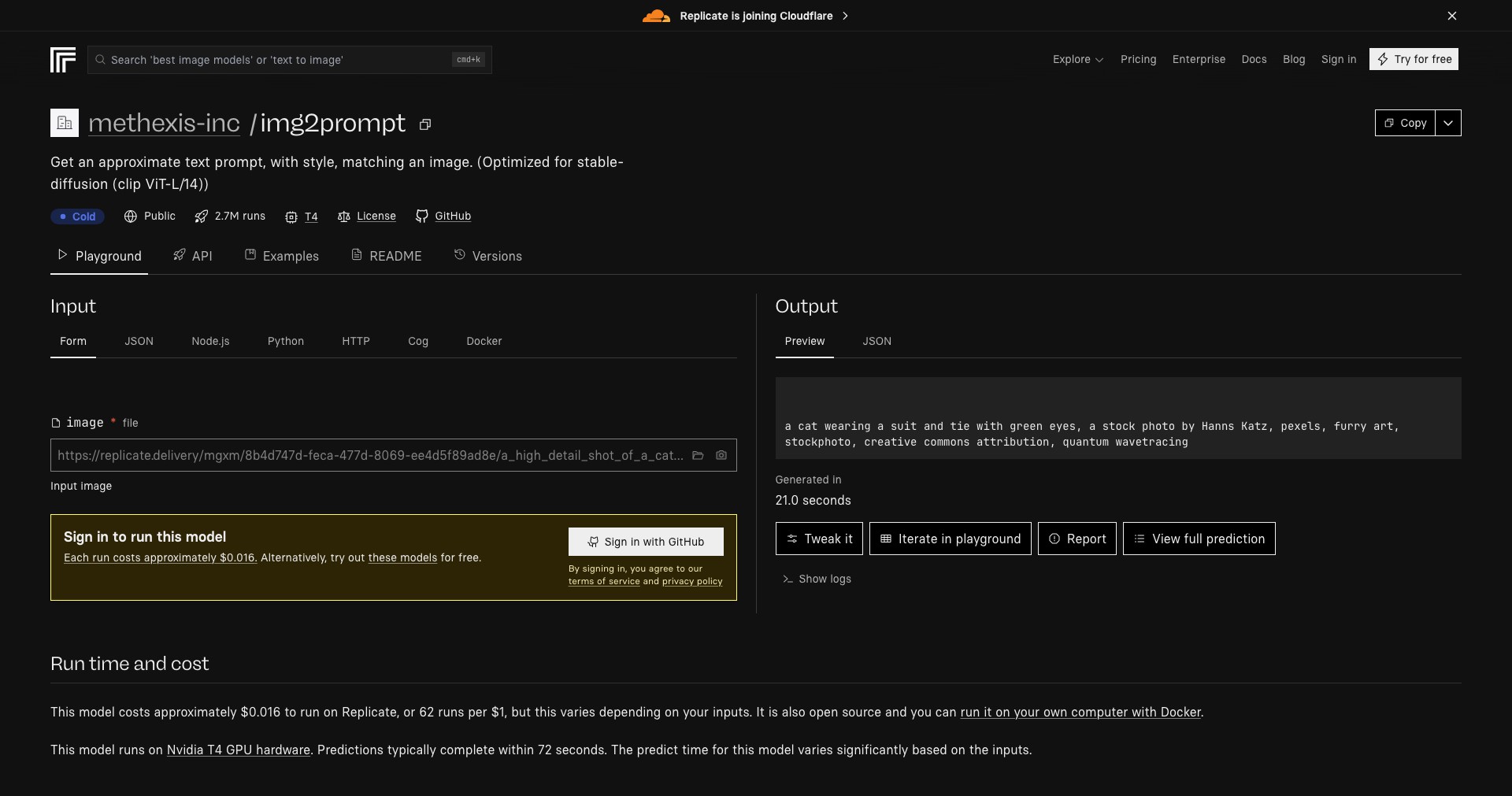
Task: Click the '21.0 seconds' generation time
Action: [x=813, y=500]
